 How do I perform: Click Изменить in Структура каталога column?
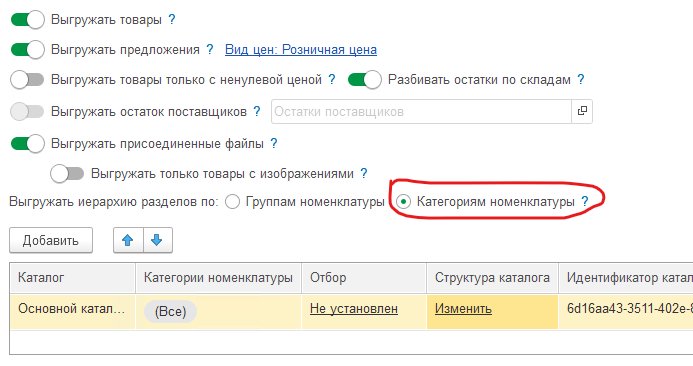(463, 309)
